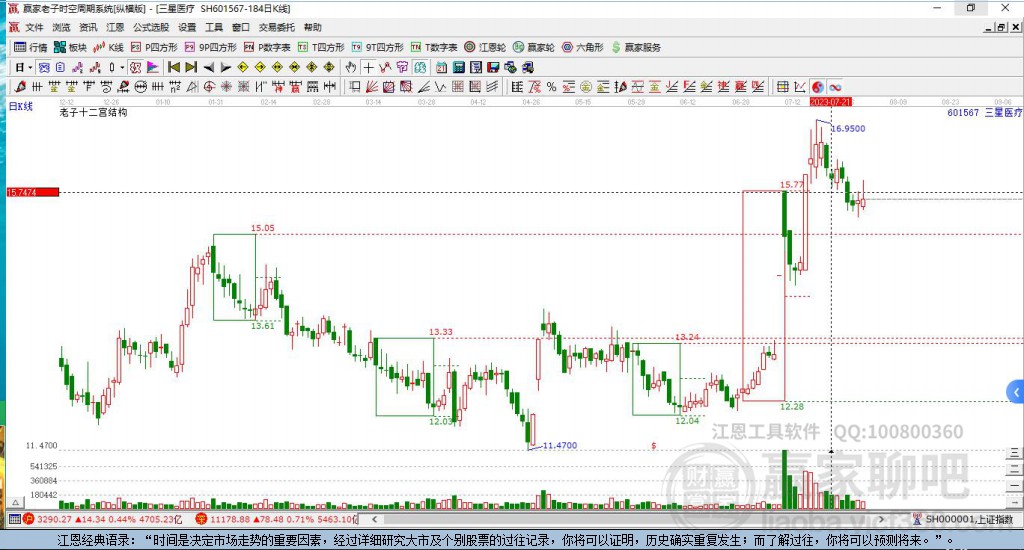Click the status bar keyboard table icon

14,519
